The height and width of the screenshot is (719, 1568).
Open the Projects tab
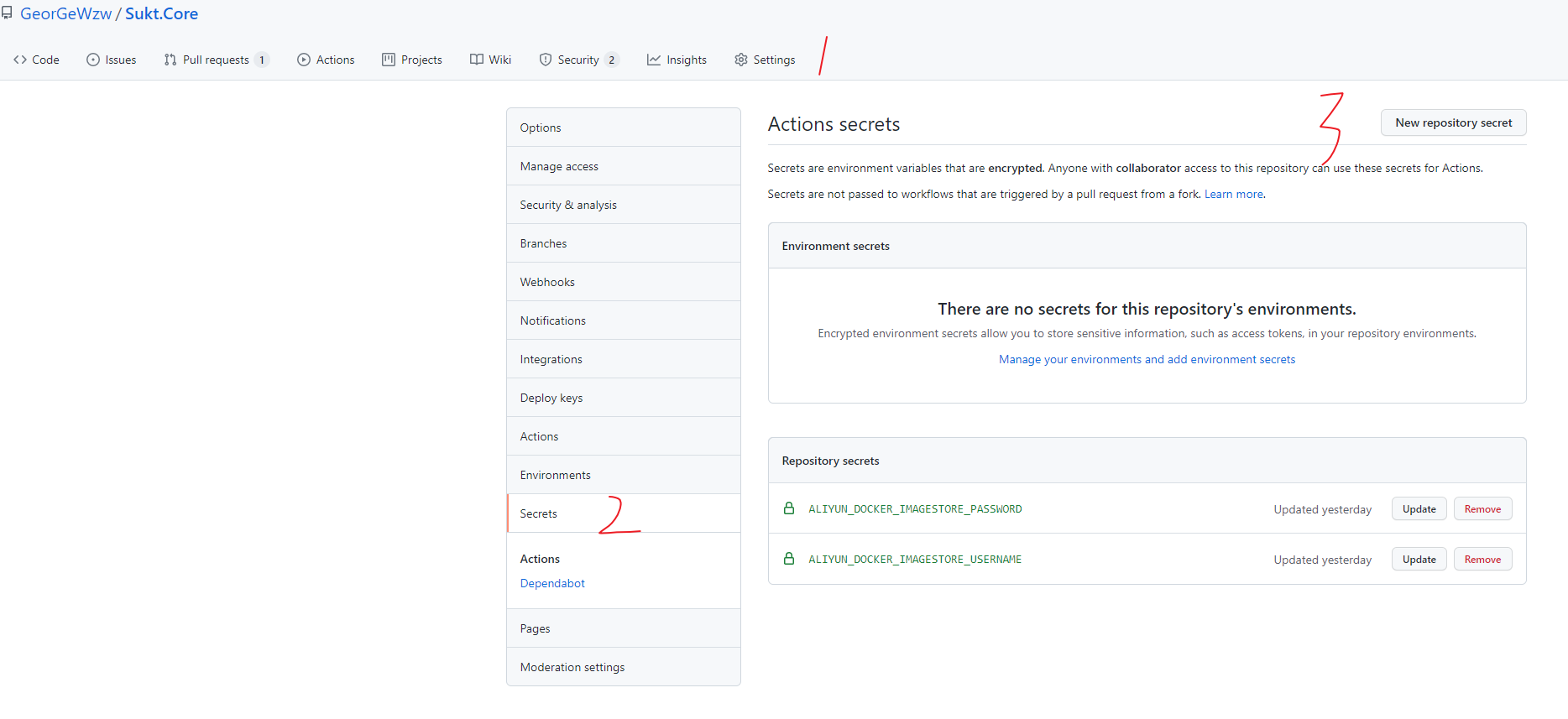412,60
